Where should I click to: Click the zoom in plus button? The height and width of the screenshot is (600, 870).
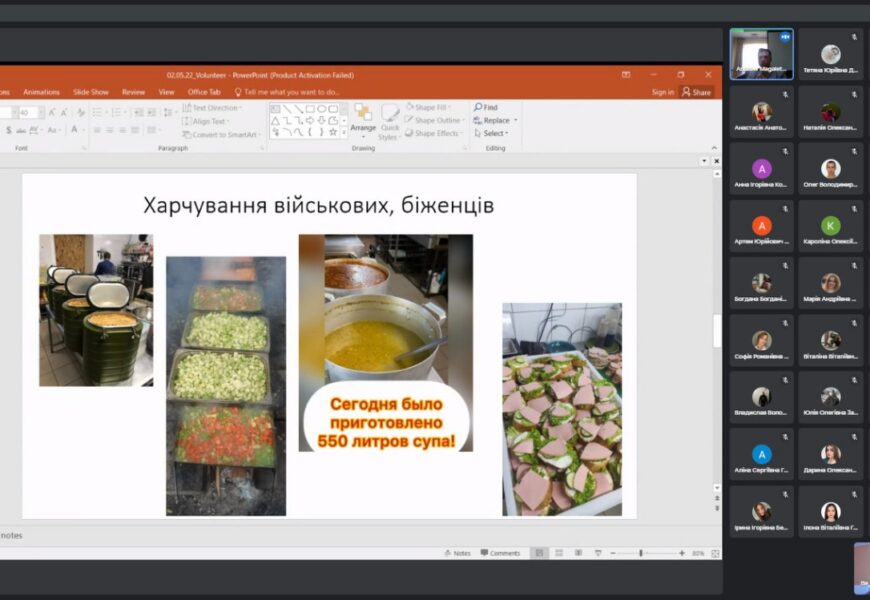(x=682, y=553)
